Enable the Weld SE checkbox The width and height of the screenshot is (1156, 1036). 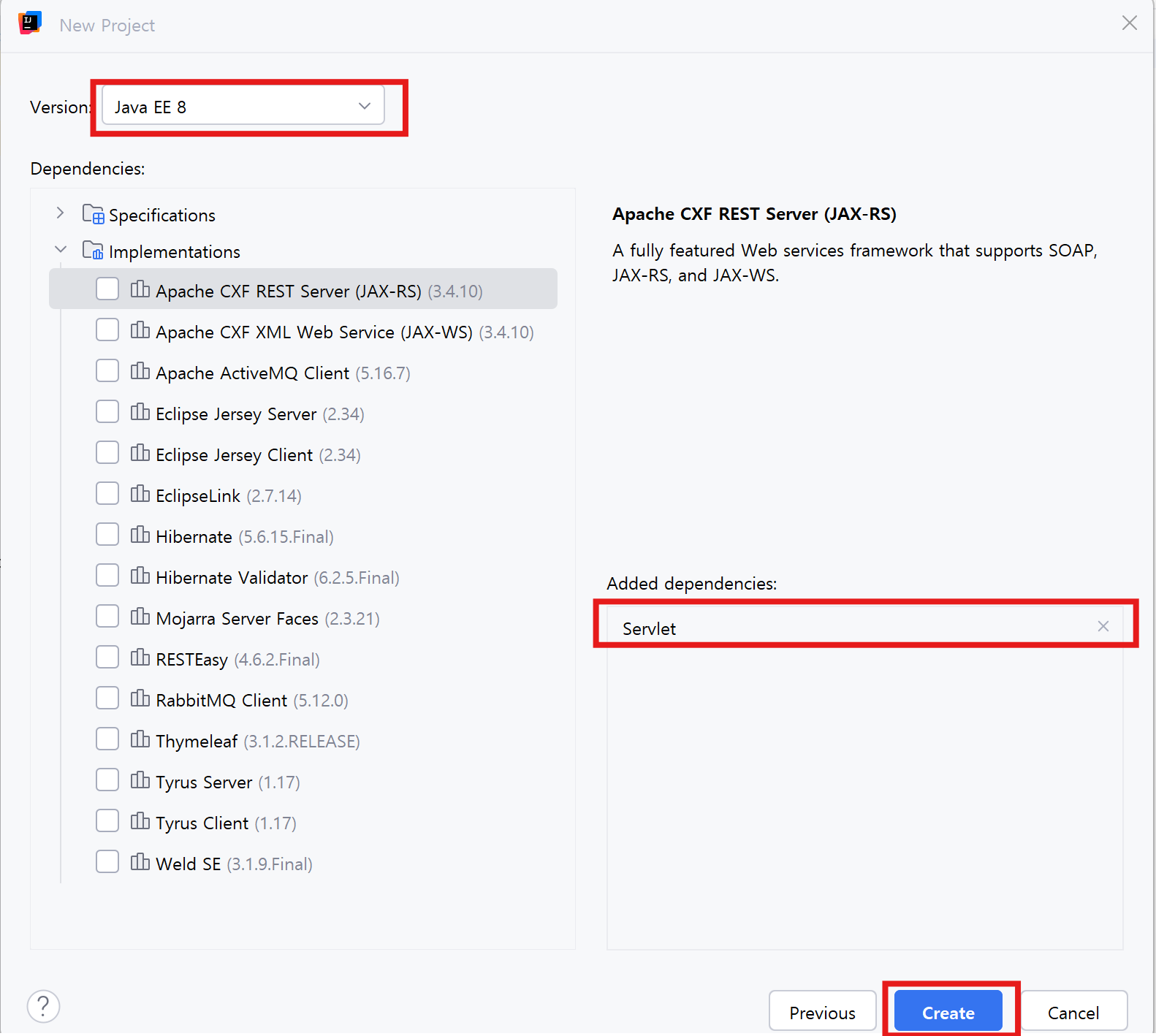click(x=107, y=861)
